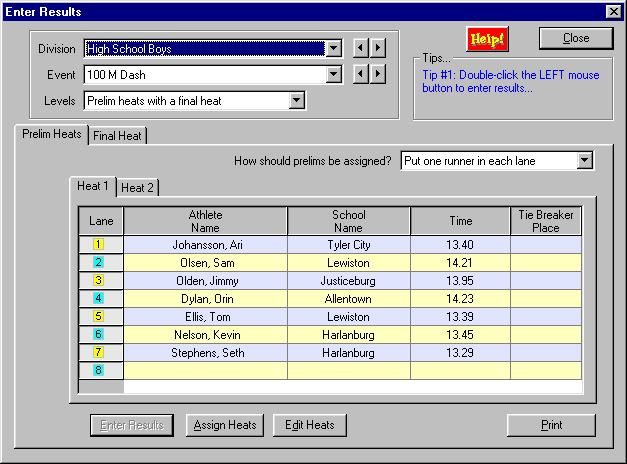The image size is (627, 464).
Task: Click the 13.45 time cell
Action: coord(460,334)
